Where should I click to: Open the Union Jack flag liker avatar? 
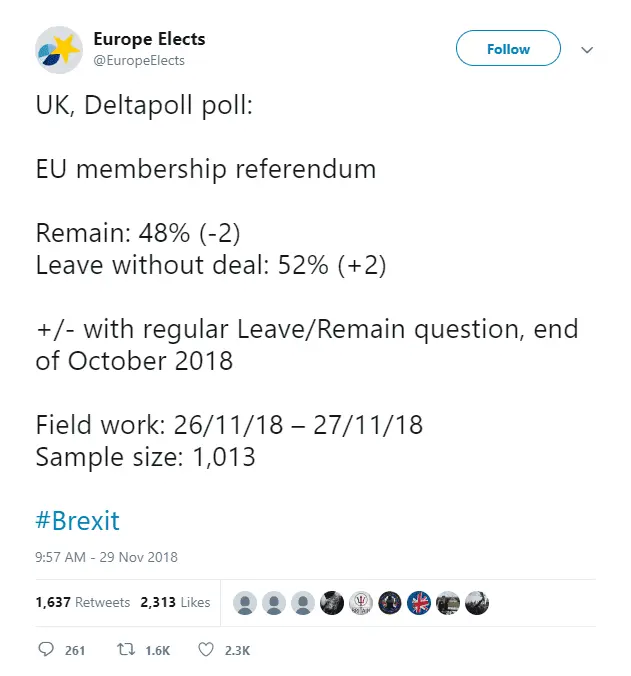[419, 603]
